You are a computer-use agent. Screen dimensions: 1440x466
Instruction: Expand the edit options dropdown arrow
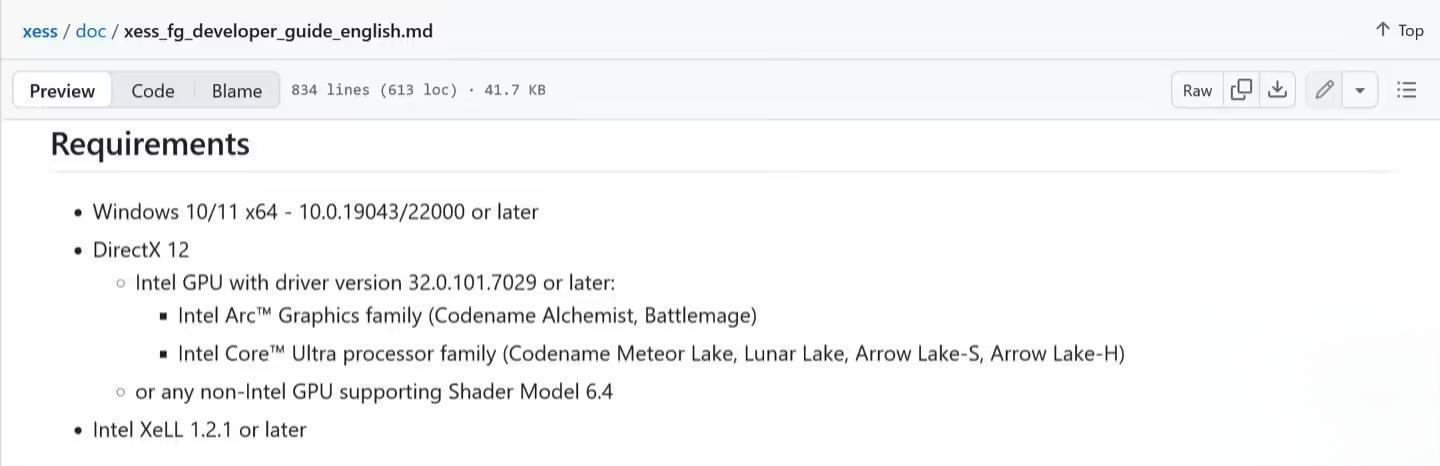pyautogui.click(x=1360, y=90)
